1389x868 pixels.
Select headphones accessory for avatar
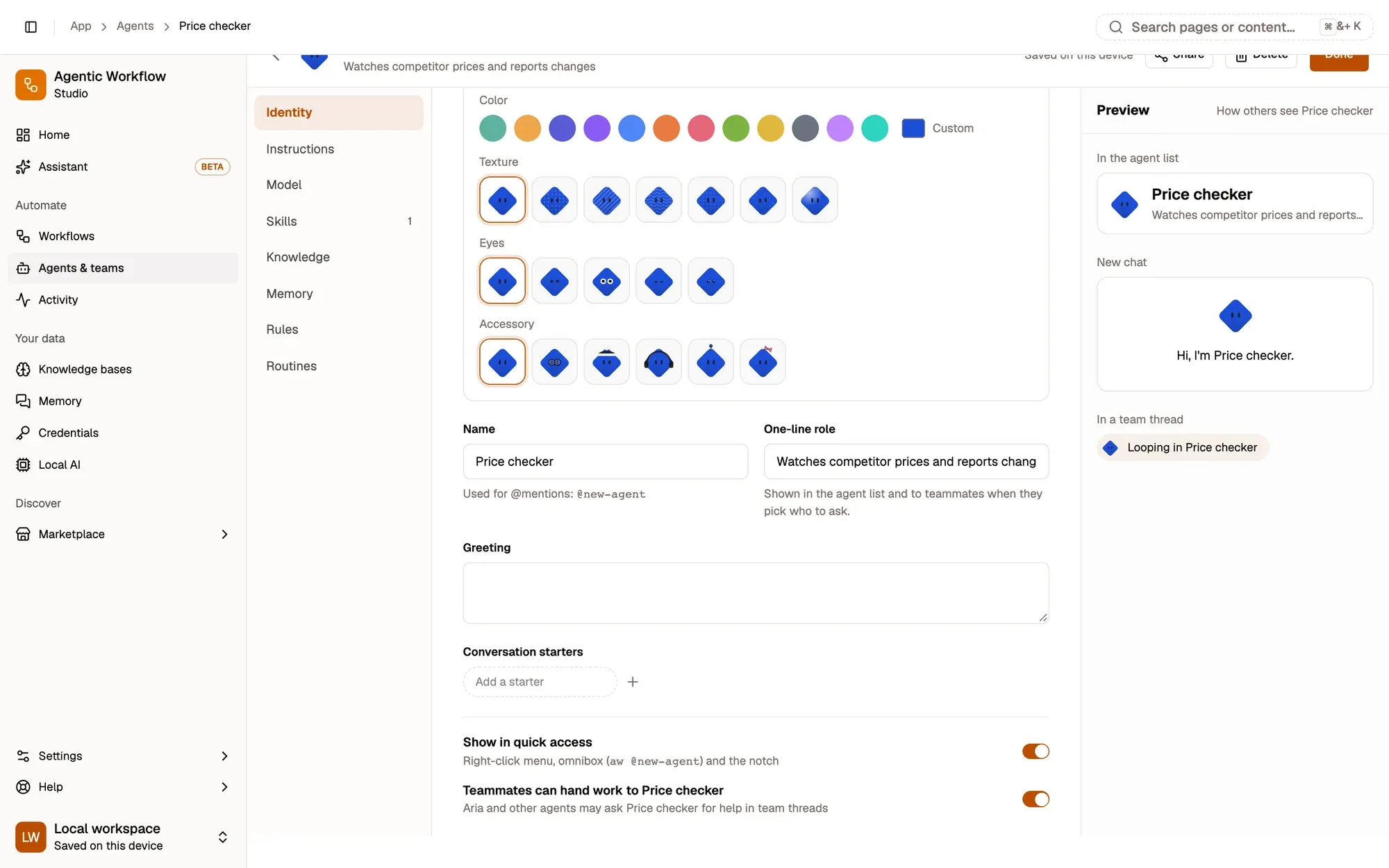tap(658, 362)
